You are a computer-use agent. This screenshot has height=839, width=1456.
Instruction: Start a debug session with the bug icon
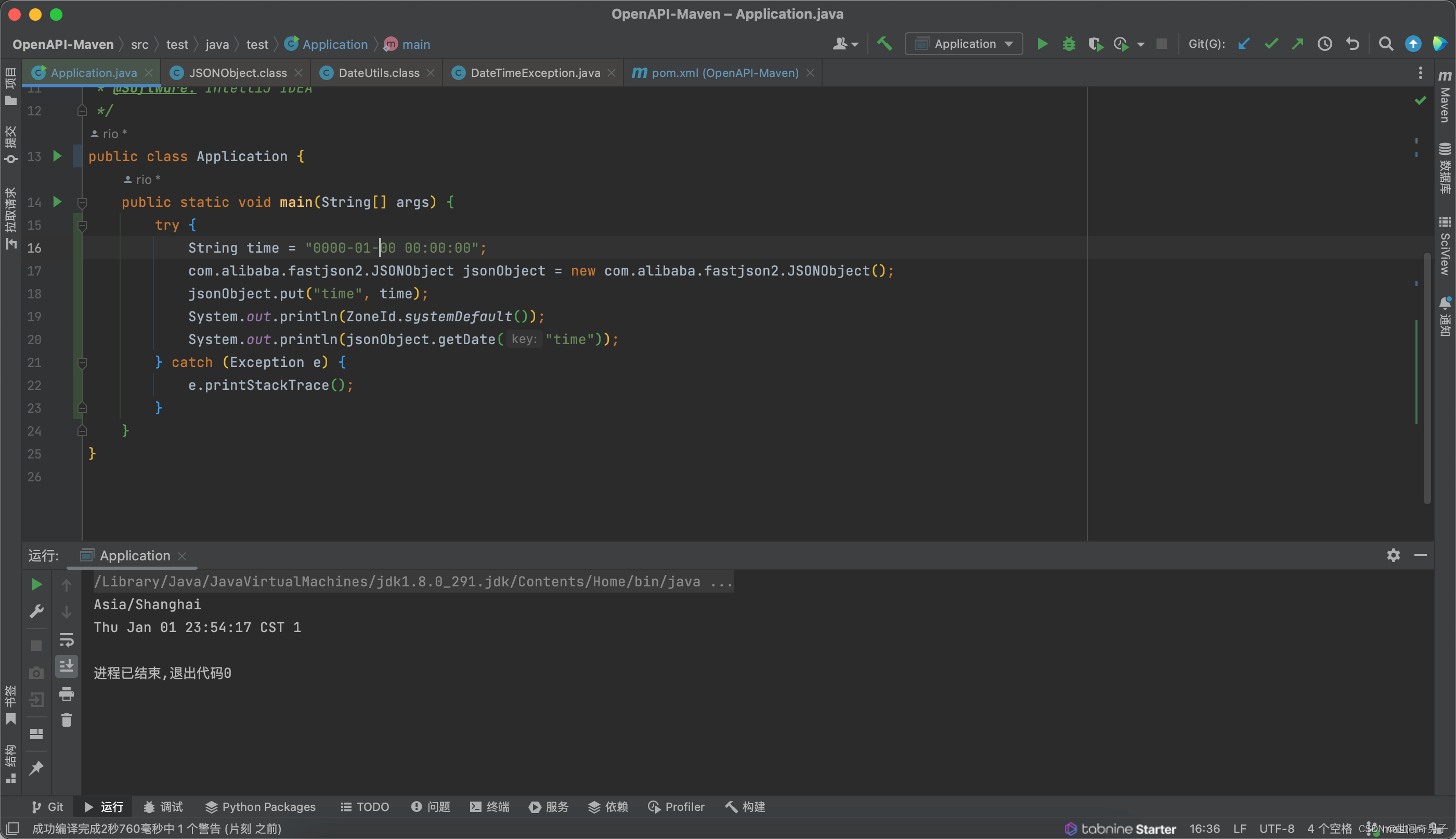1069,44
